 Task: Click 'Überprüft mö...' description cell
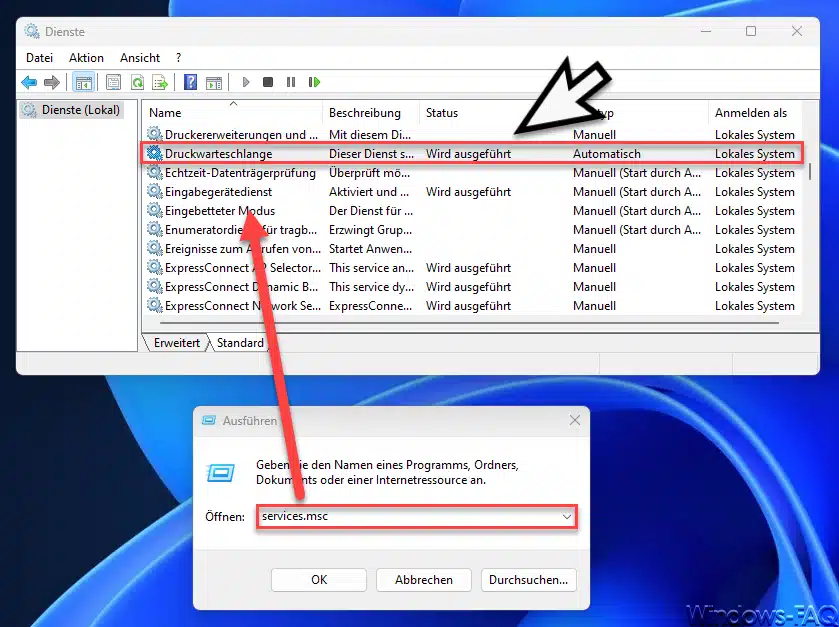pyautogui.click(x=369, y=173)
